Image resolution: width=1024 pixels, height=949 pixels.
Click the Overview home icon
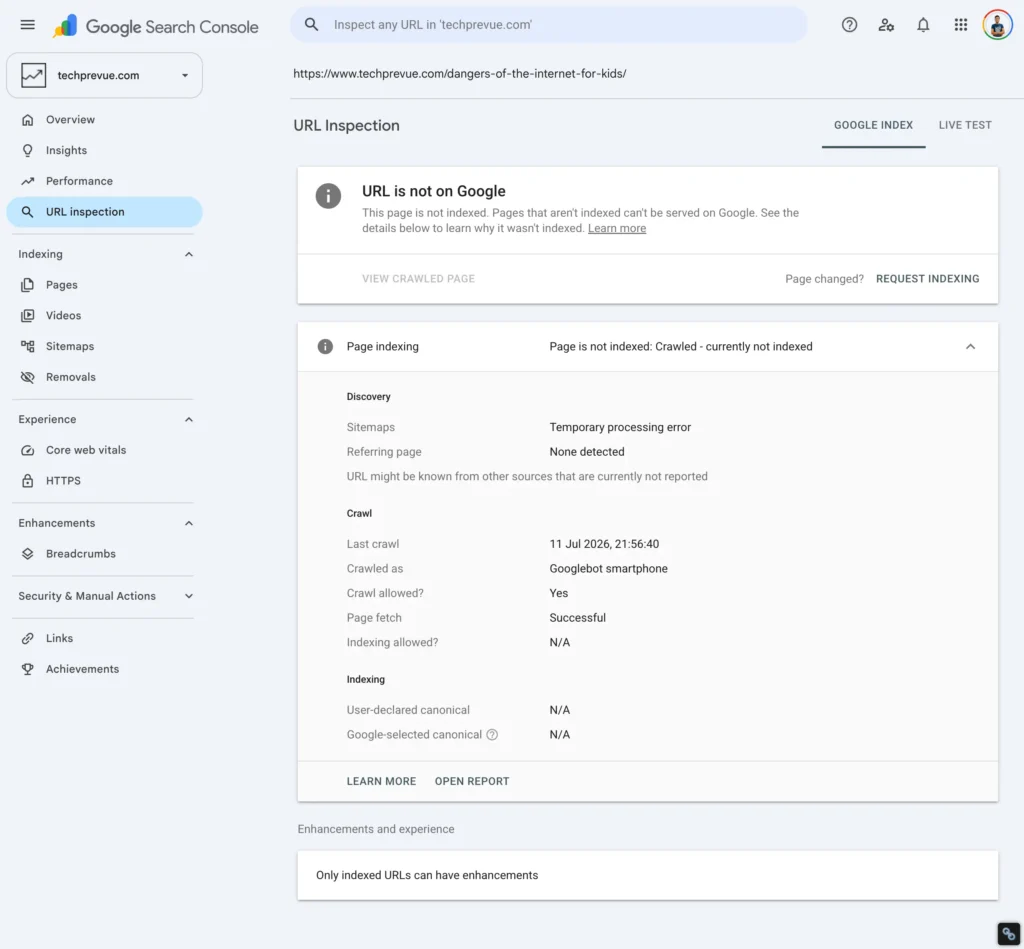[x=27, y=120]
